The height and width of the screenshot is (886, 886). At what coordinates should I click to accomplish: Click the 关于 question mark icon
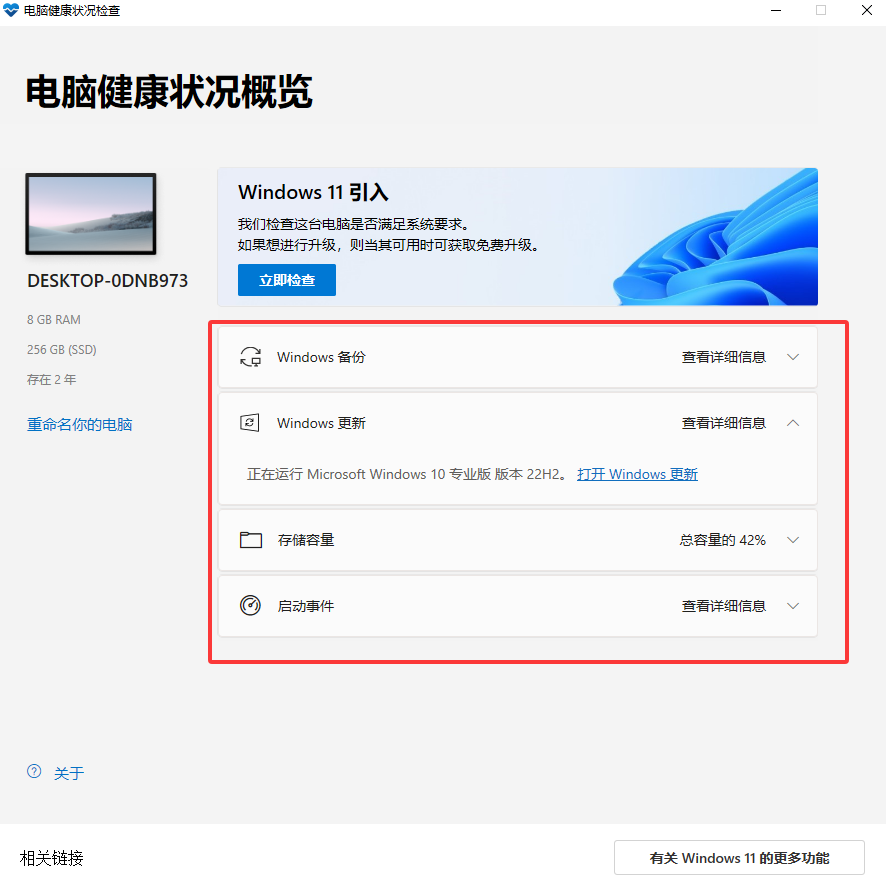coord(34,771)
